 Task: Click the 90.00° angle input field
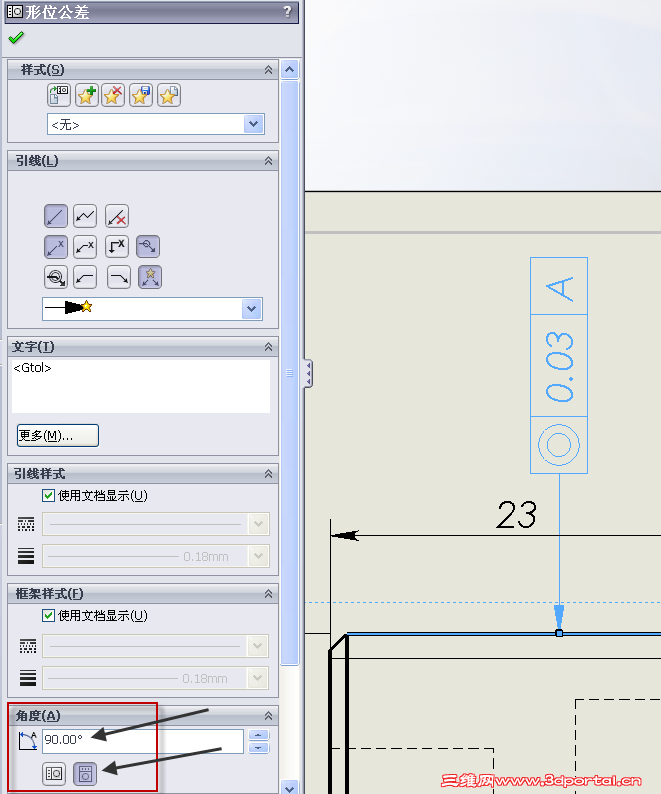point(143,740)
